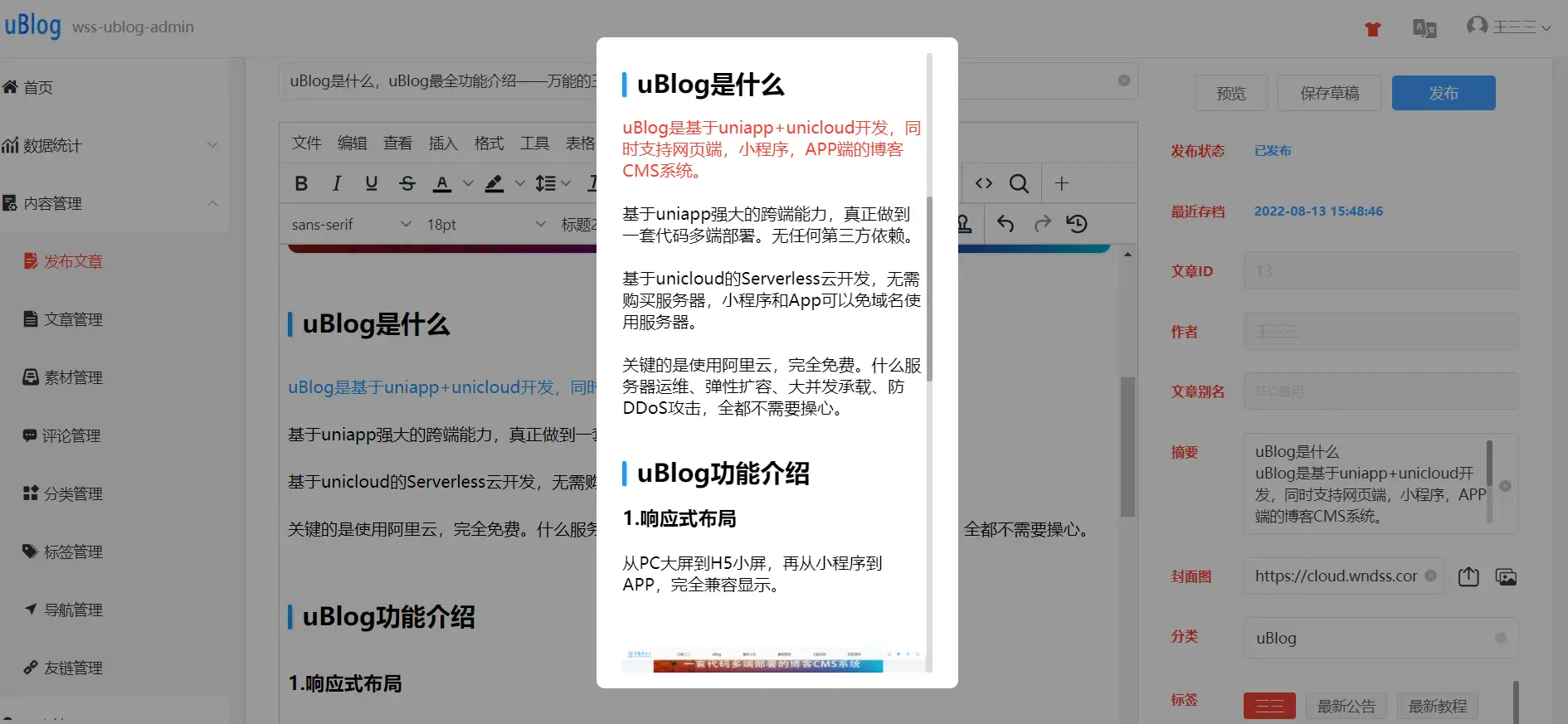Collapse the 内容管理 sidebar section
The height and width of the screenshot is (724, 1568).
114,203
